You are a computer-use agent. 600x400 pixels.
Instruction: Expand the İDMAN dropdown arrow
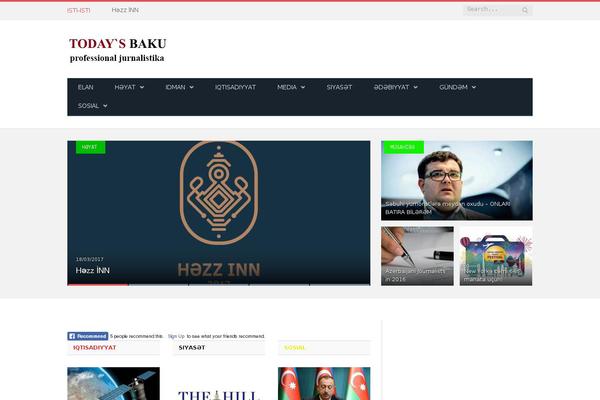click(x=192, y=88)
